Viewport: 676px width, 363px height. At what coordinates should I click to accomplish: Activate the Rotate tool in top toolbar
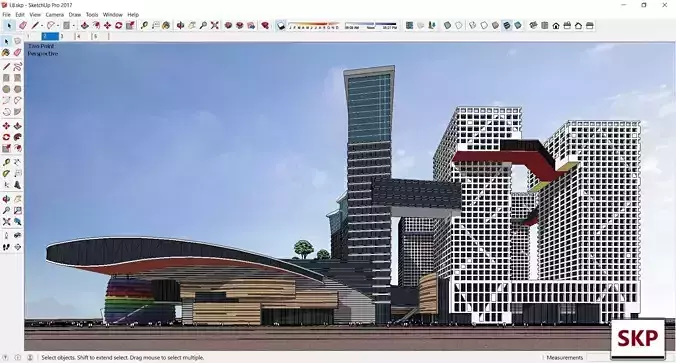(x=119, y=25)
